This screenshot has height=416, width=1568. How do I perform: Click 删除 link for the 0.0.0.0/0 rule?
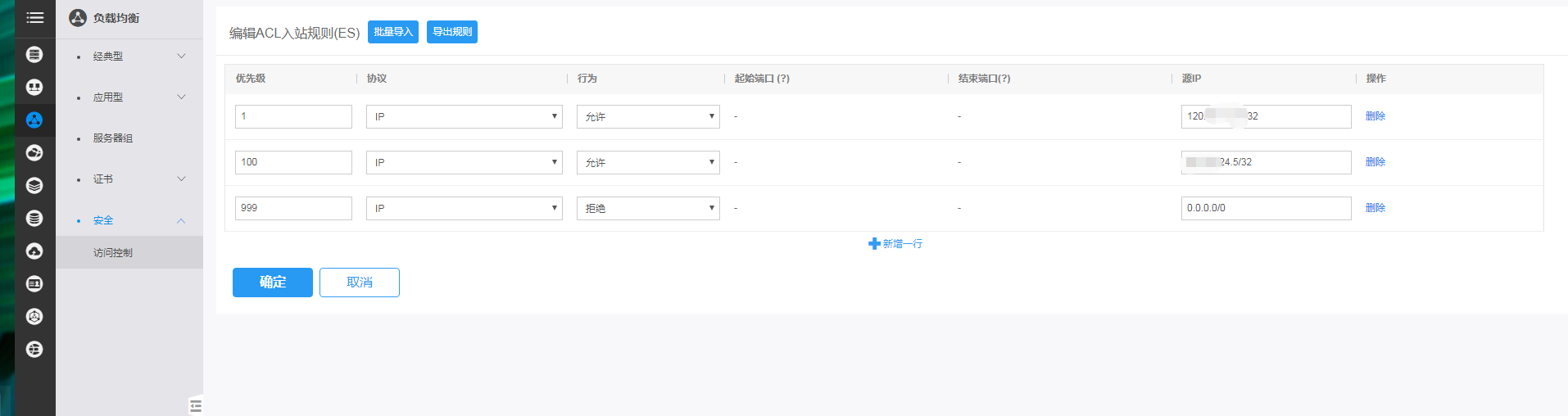pyautogui.click(x=1375, y=208)
